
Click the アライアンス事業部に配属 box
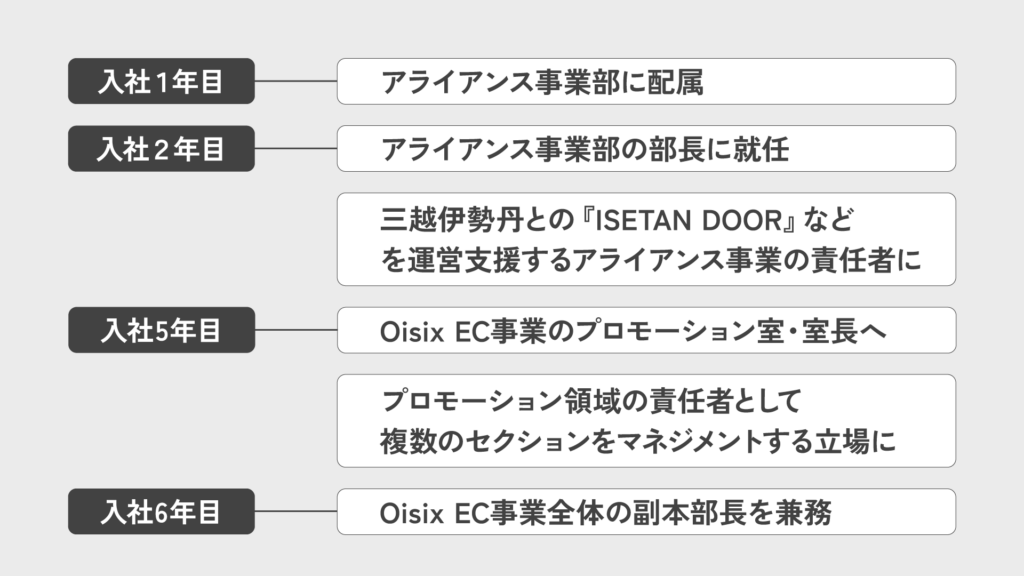[x=646, y=82]
